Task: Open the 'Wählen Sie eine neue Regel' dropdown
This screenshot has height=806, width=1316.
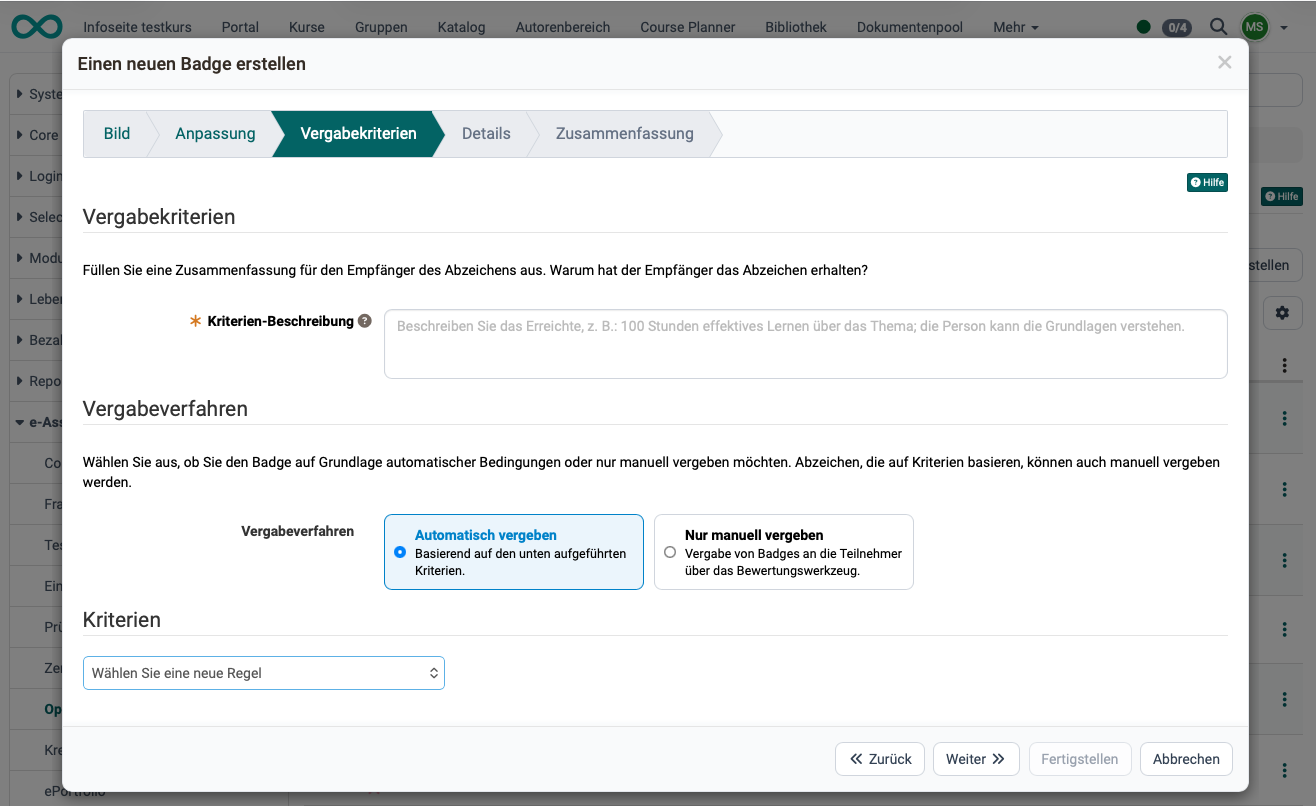Action: [x=264, y=673]
